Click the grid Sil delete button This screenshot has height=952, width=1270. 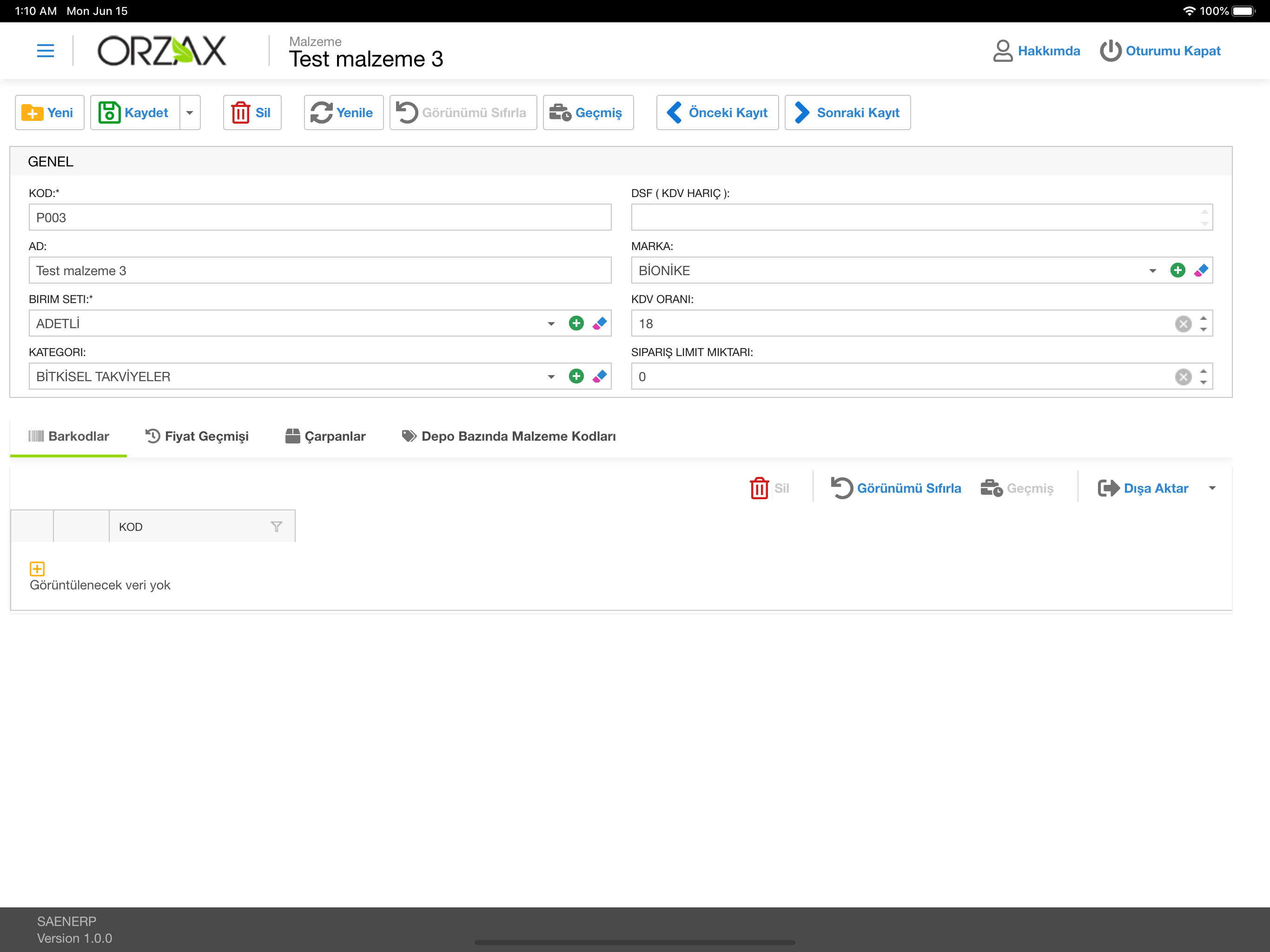[x=769, y=488]
